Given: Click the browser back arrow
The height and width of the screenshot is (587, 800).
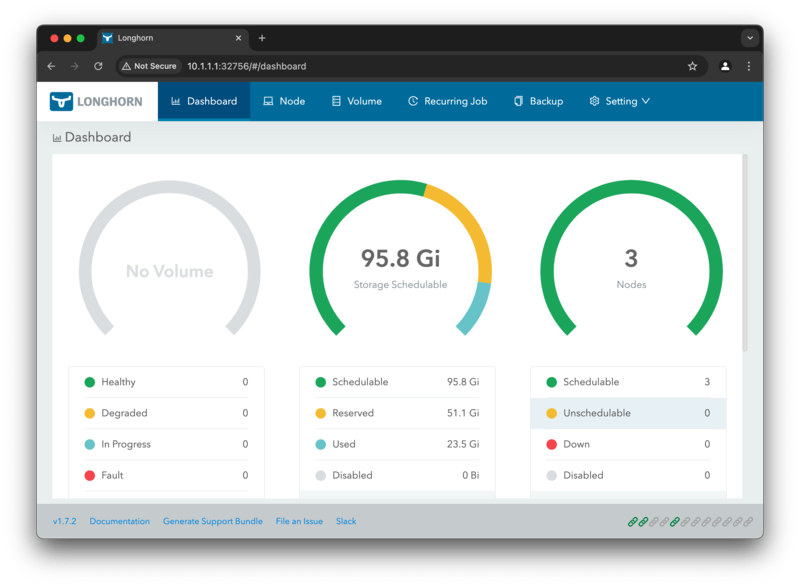Looking at the screenshot, I should pyautogui.click(x=52, y=66).
